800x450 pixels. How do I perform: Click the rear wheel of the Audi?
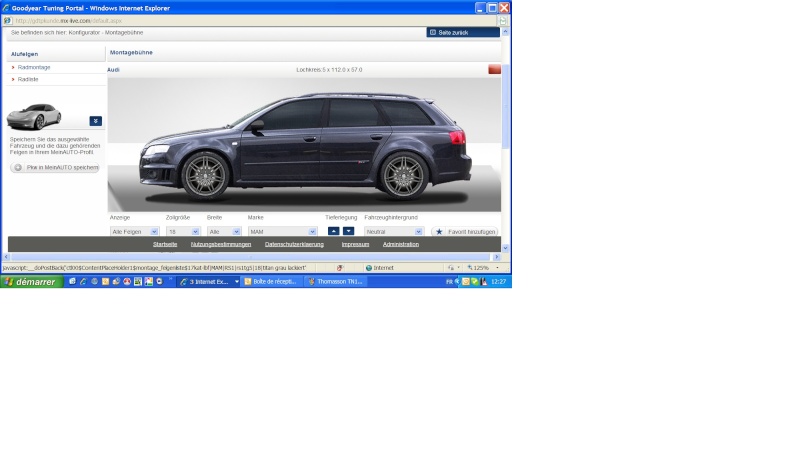[404, 176]
